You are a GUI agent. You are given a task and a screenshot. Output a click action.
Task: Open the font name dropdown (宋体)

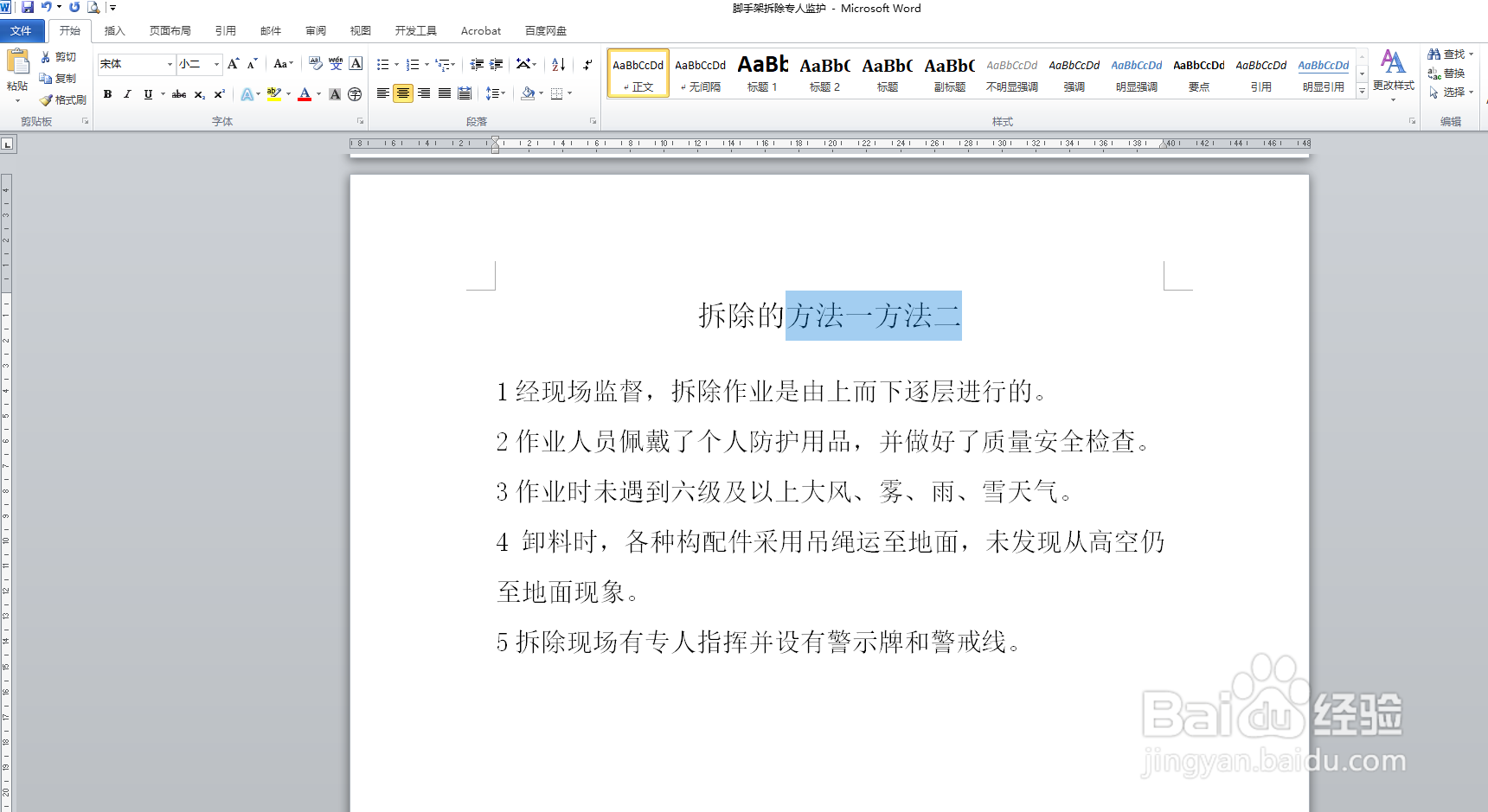(x=170, y=64)
